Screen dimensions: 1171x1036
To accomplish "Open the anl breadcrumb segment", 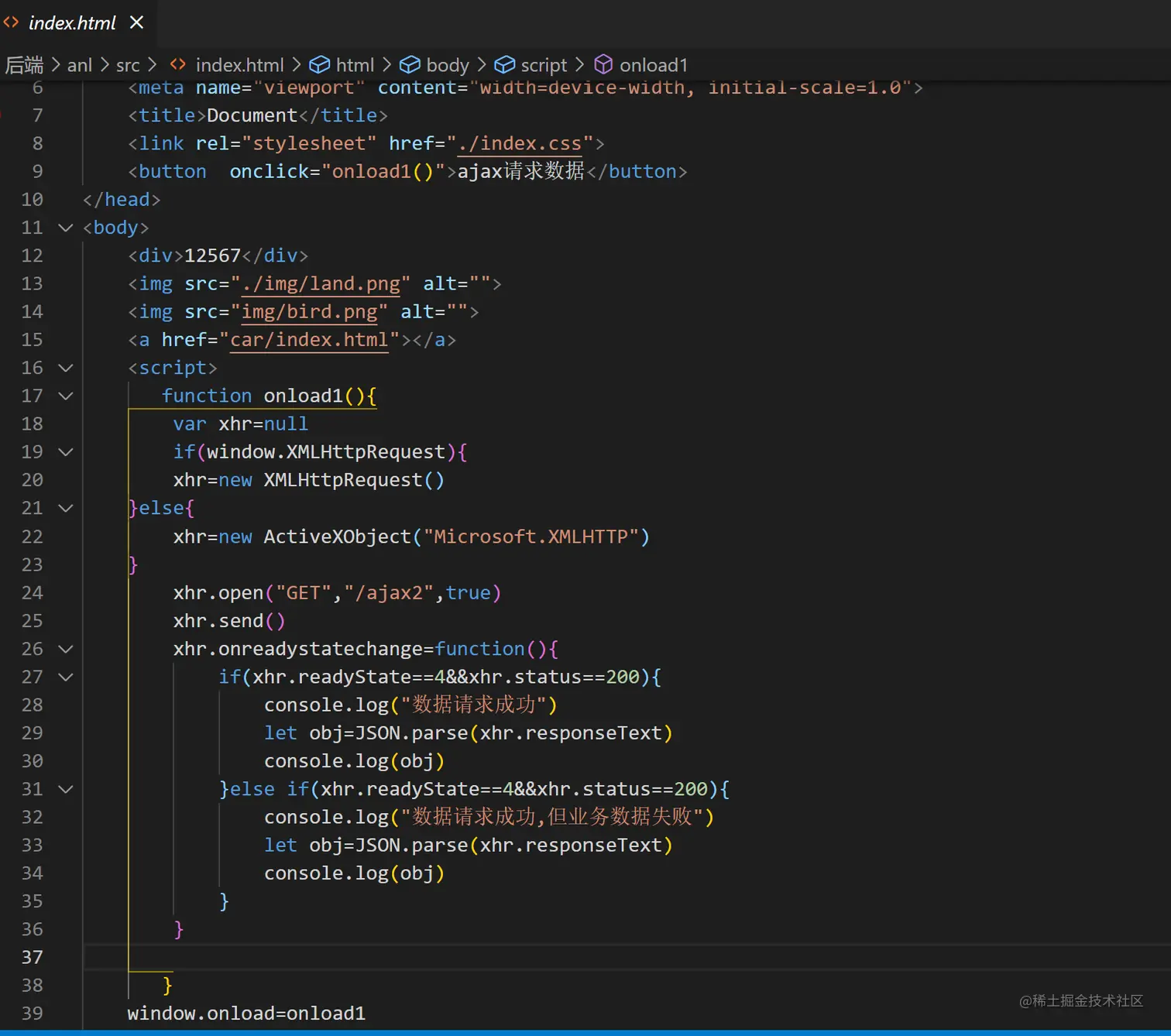I will click(79, 65).
